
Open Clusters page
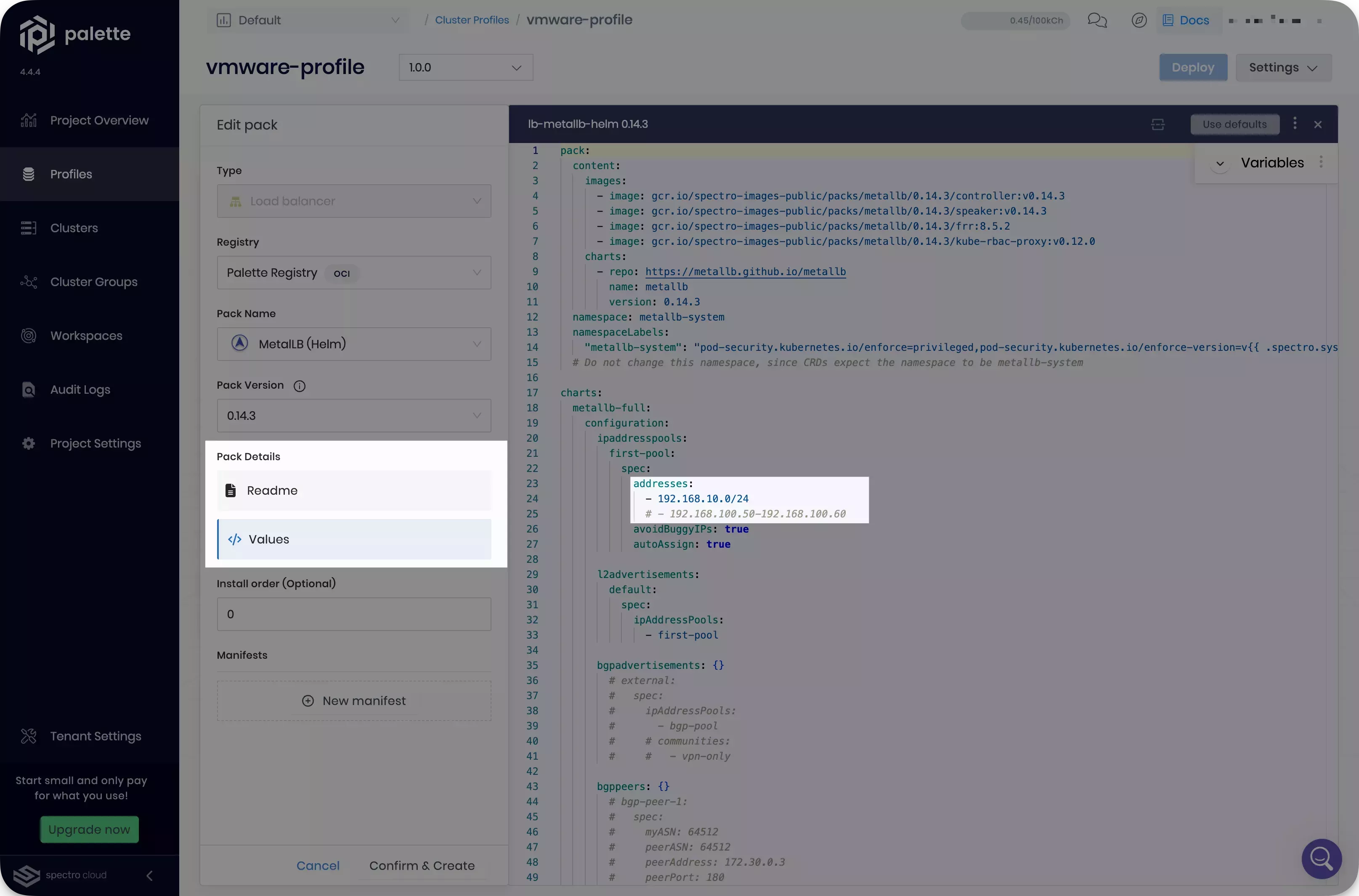[x=89, y=228]
